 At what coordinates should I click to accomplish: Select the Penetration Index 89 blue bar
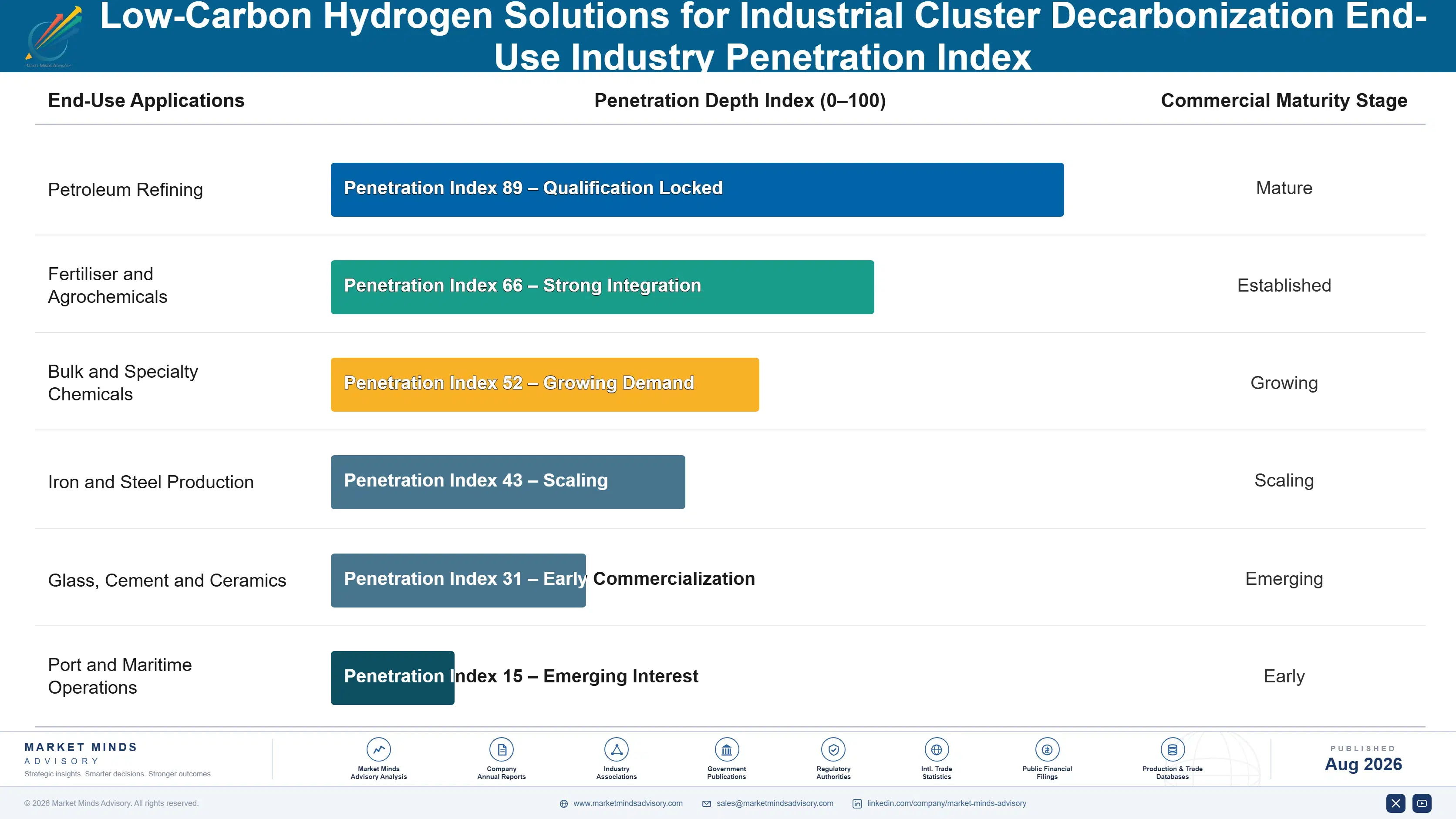pyautogui.click(x=697, y=190)
